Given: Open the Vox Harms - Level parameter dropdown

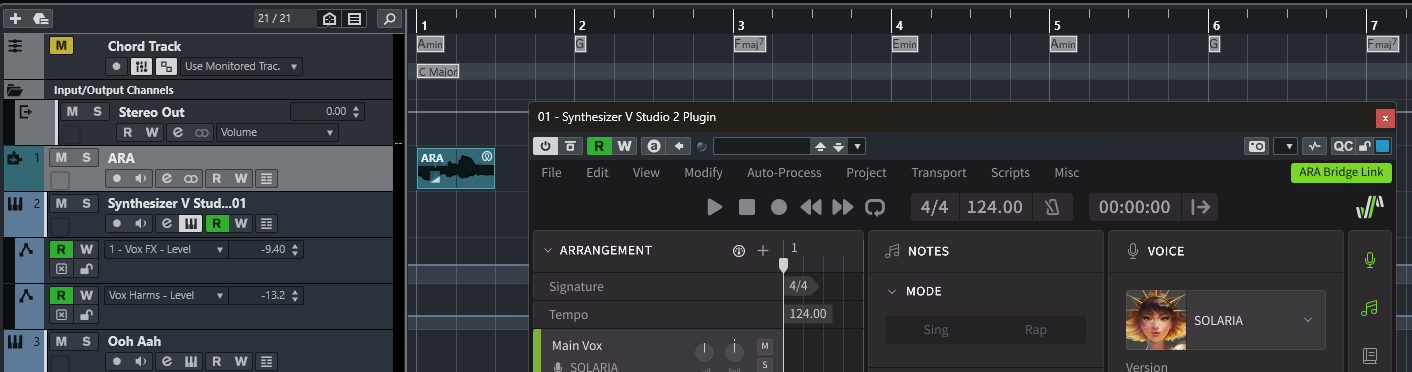Looking at the screenshot, I should pyautogui.click(x=166, y=295).
